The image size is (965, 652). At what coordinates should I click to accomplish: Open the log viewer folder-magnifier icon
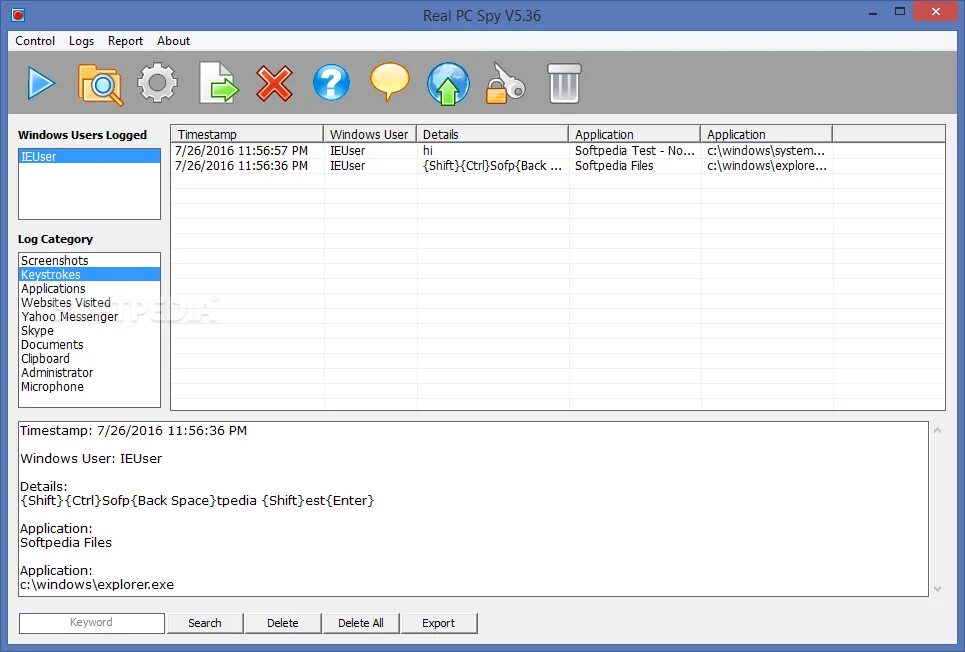[x=100, y=84]
